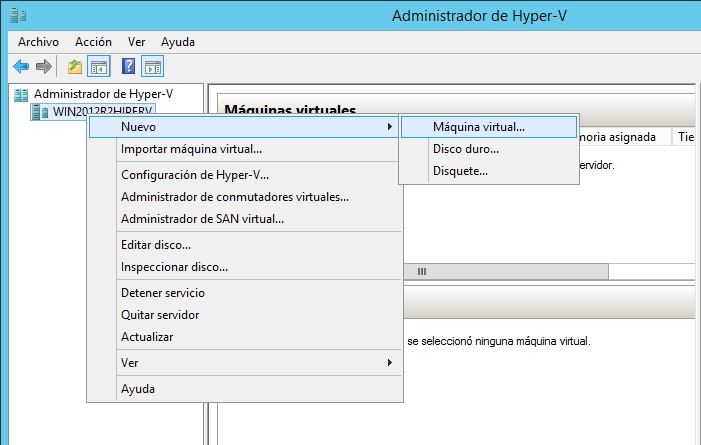This screenshot has height=445, width=701.
Task: Click Detener servicio in context menu
Action: pos(162,293)
